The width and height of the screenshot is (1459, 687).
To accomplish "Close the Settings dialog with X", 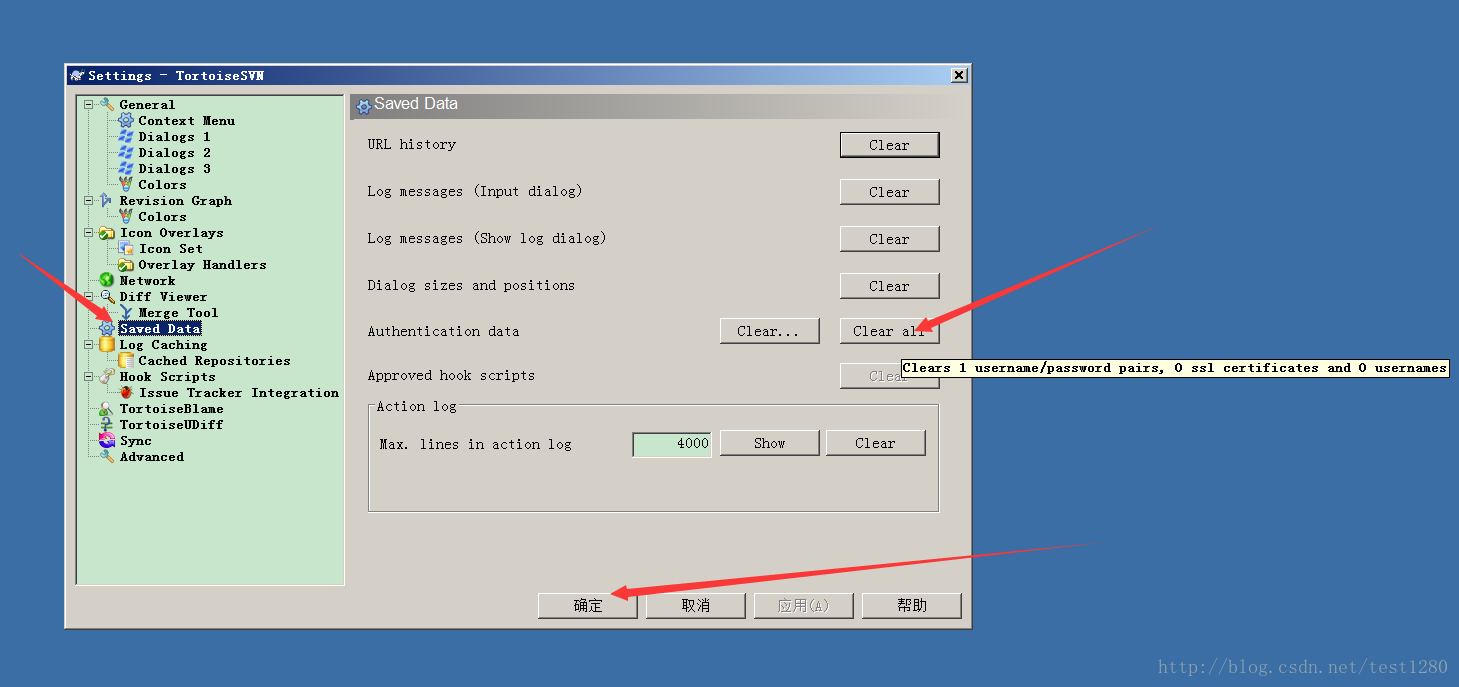I will coord(959,75).
